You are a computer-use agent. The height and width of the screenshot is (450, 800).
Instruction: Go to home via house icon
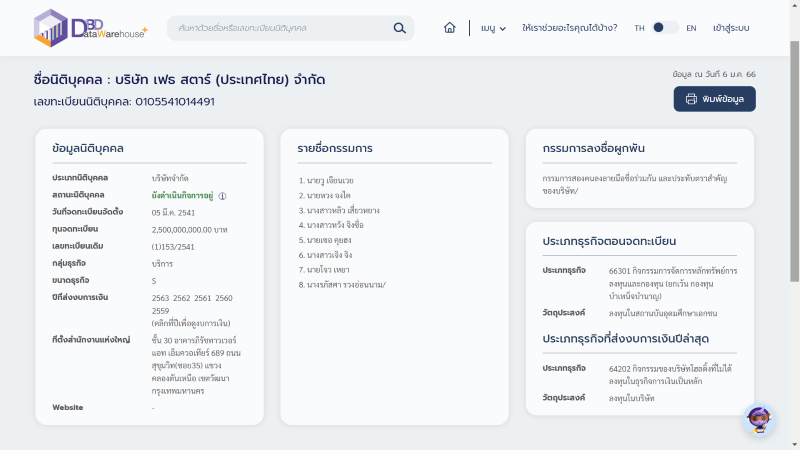(450, 28)
